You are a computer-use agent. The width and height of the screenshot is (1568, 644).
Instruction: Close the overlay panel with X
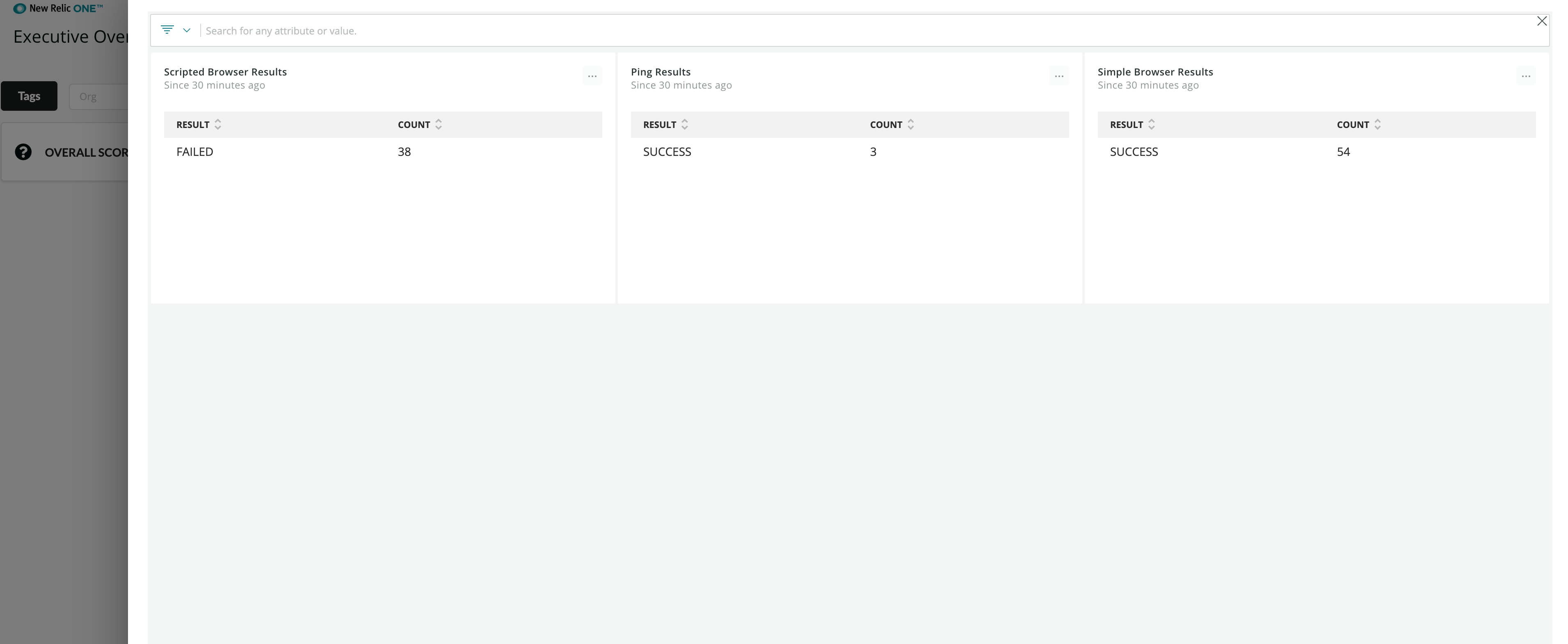[1541, 21]
